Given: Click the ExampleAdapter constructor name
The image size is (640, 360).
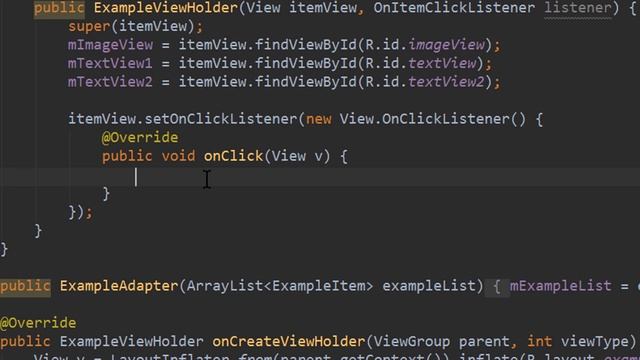Looking at the screenshot, I should coord(119,286).
